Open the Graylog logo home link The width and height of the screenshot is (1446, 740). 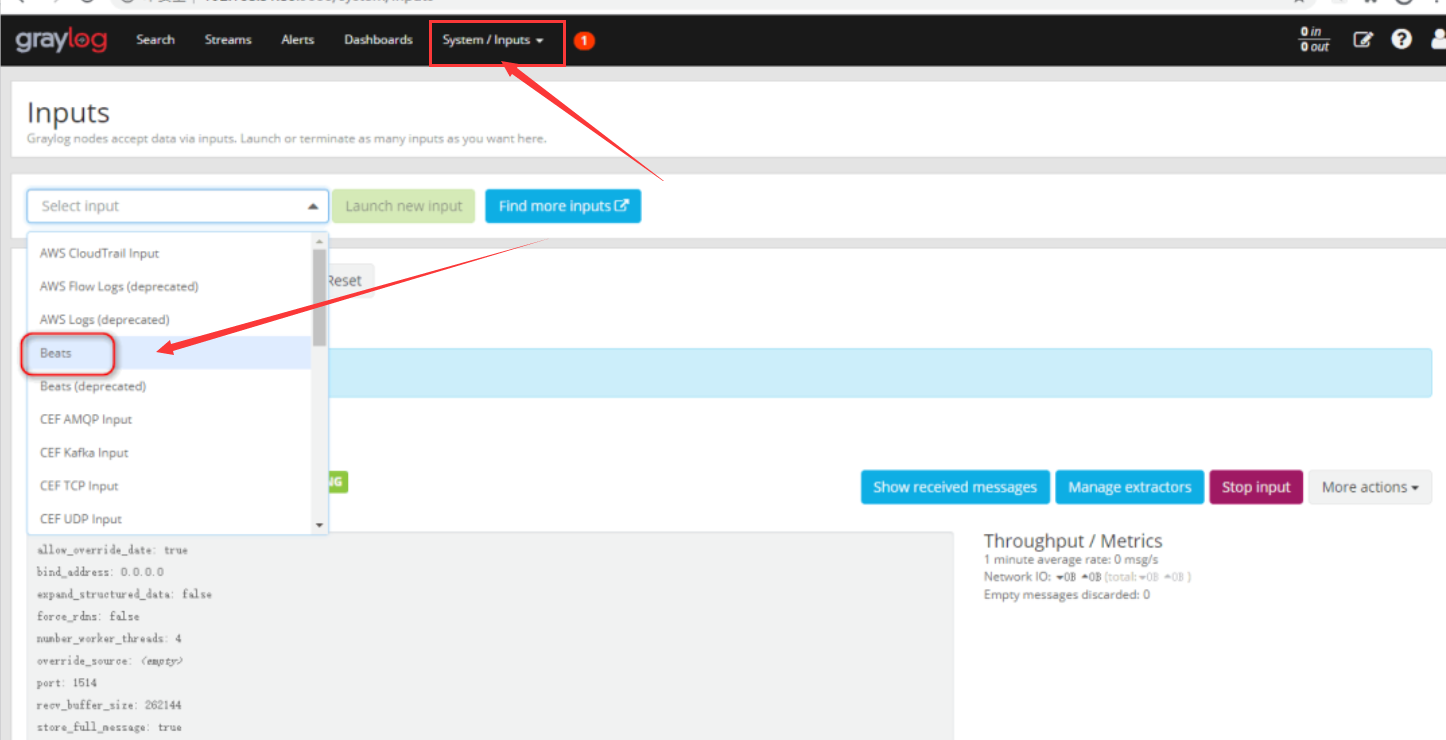coord(61,41)
